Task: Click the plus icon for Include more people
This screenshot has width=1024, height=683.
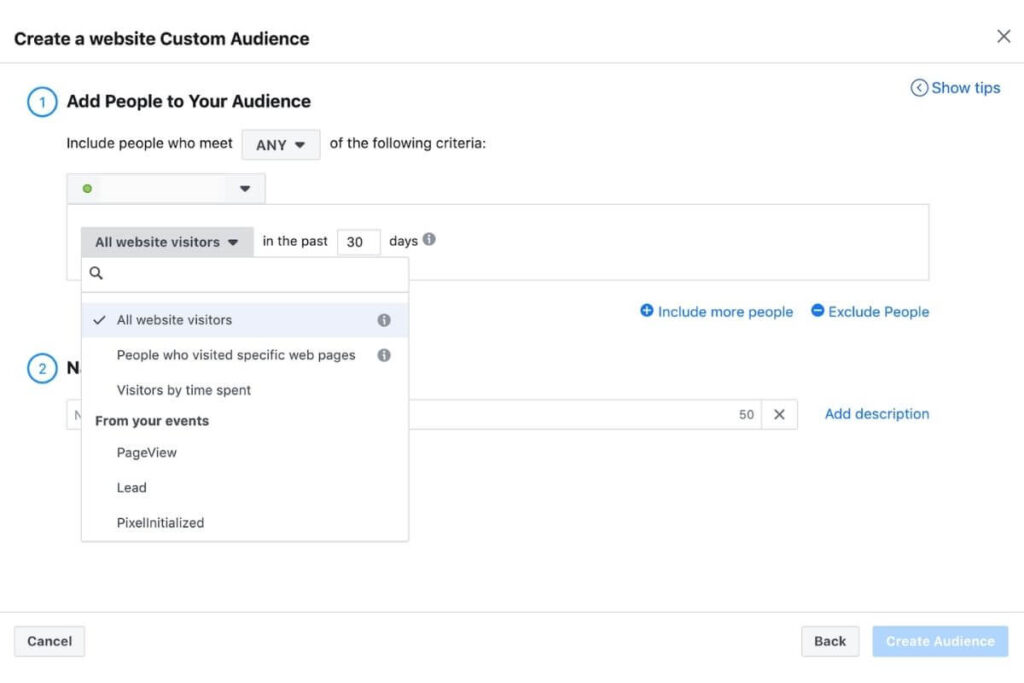Action: [x=646, y=311]
